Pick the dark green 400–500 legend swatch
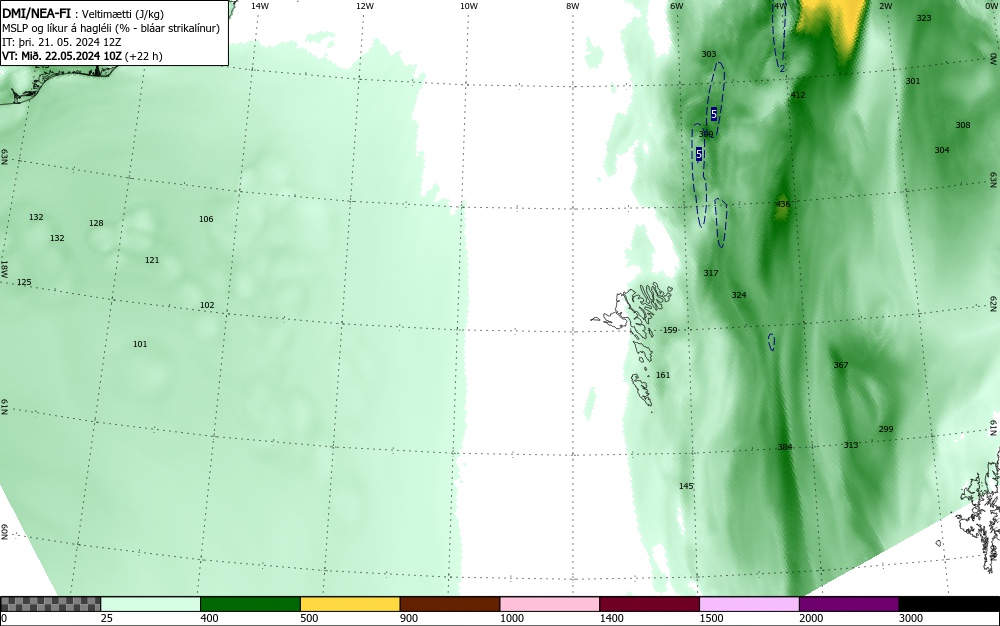This screenshot has height=626, width=1000. point(250,604)
